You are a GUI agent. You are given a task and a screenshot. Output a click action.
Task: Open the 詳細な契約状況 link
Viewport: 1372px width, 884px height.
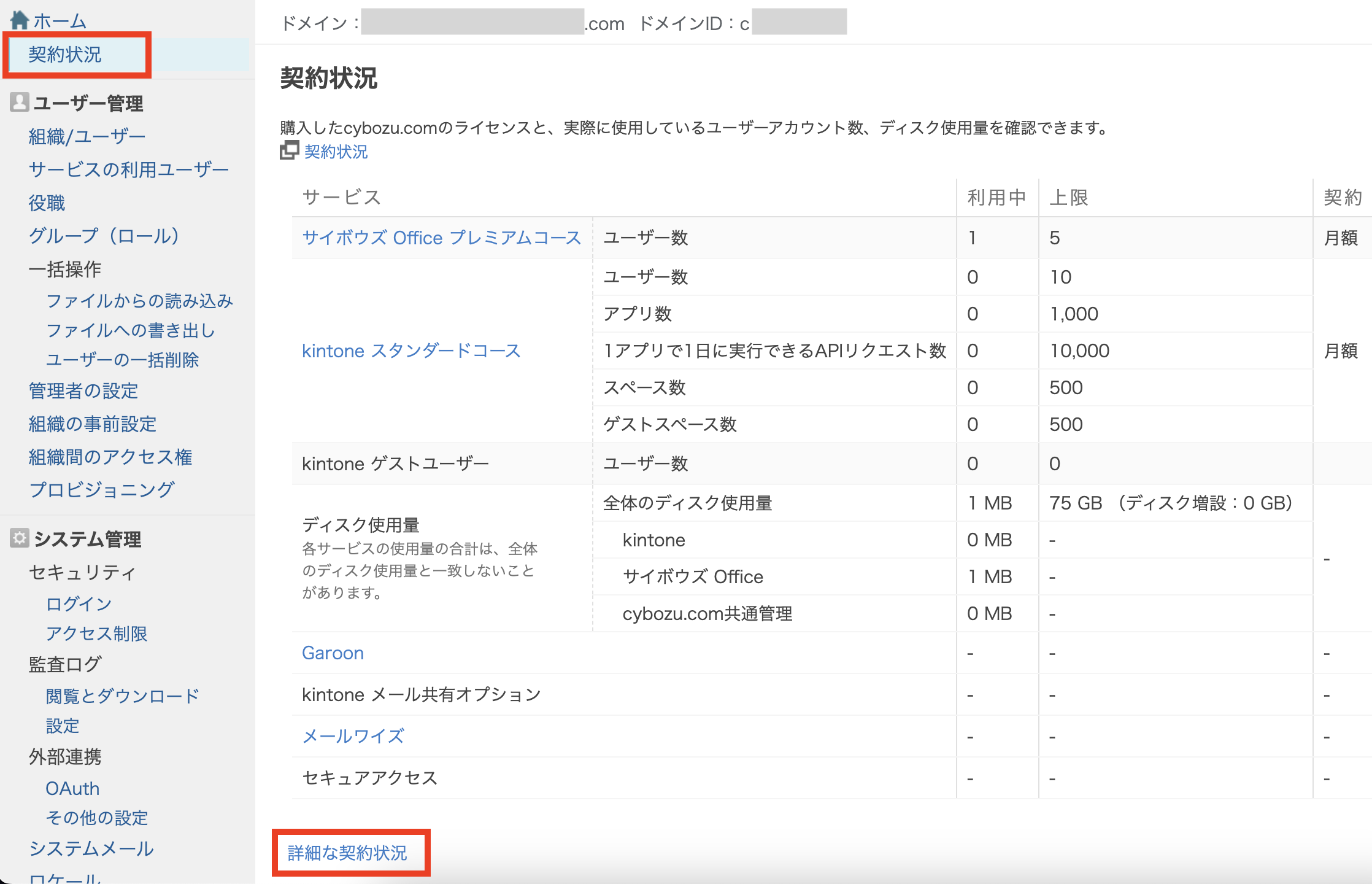347,852
